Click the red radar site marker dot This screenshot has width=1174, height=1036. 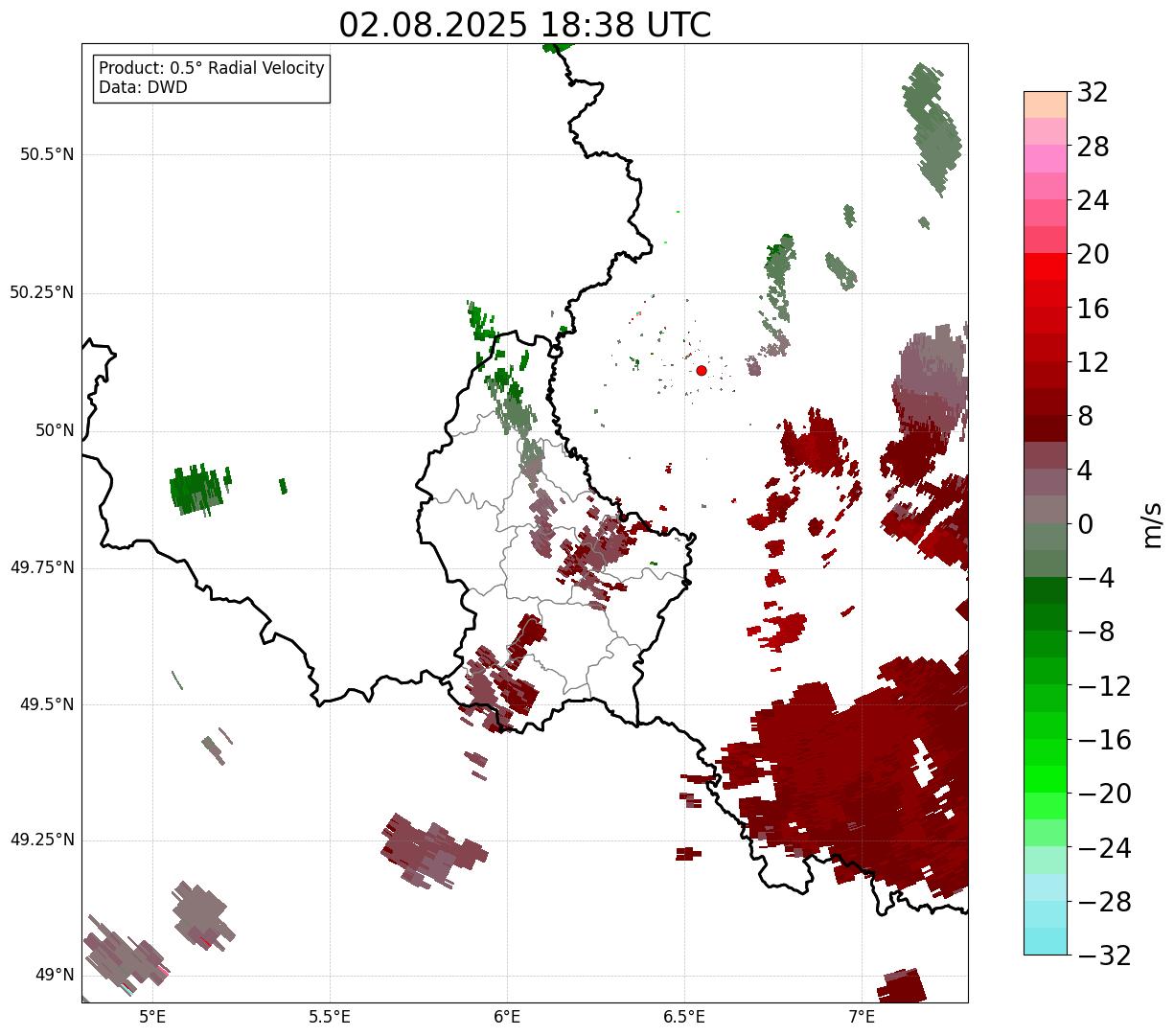(x=702, y=370)
